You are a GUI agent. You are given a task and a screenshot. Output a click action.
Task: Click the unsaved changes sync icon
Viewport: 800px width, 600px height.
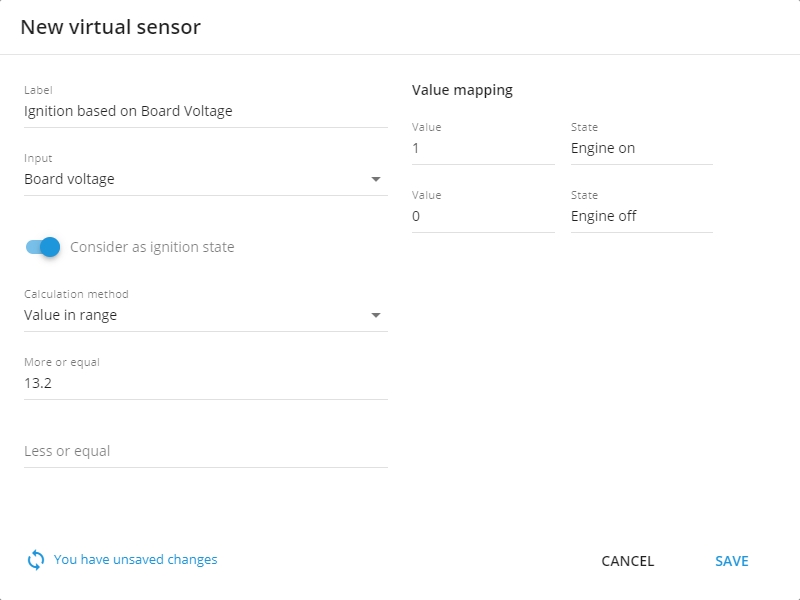pyautogui.click(x=35, y=560)
